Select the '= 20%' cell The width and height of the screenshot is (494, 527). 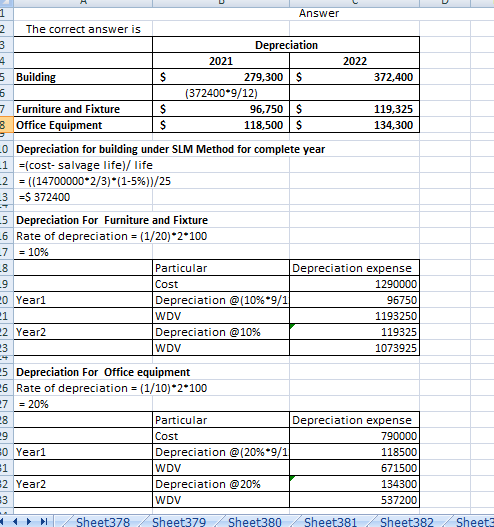point(83,404)
